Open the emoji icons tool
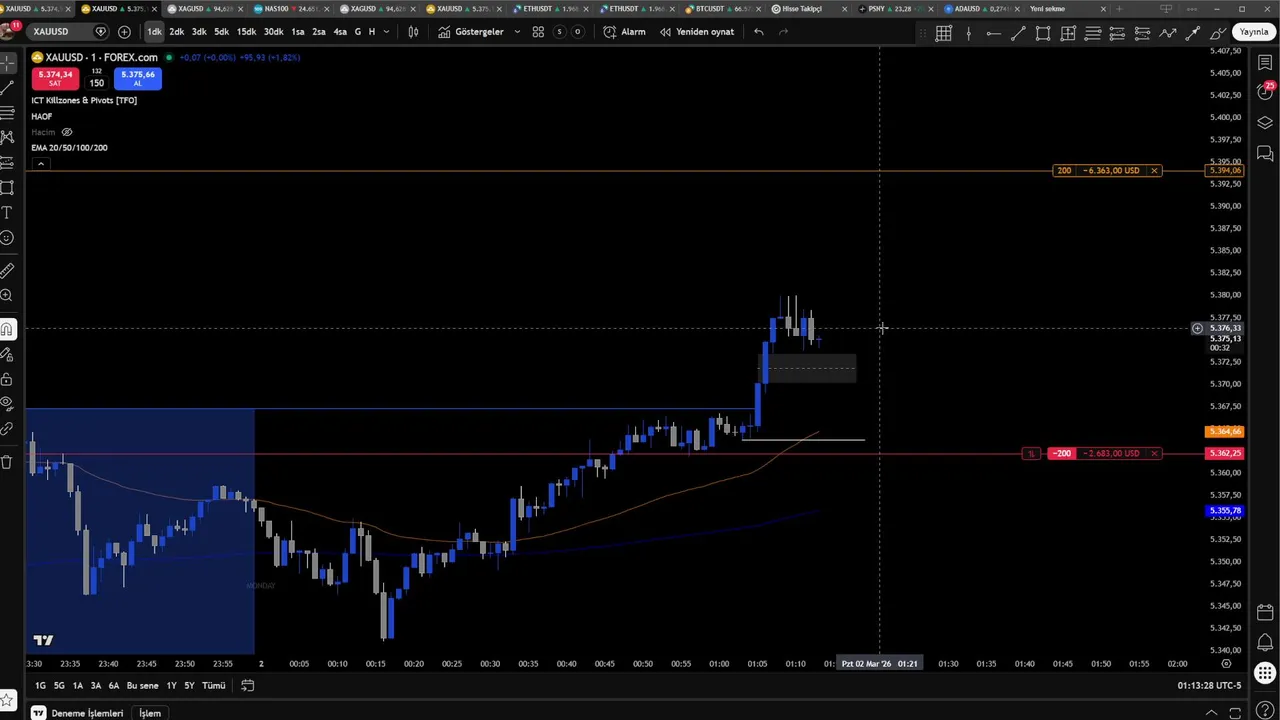This screenshot has height=720, width=1280. click(7, 238)
